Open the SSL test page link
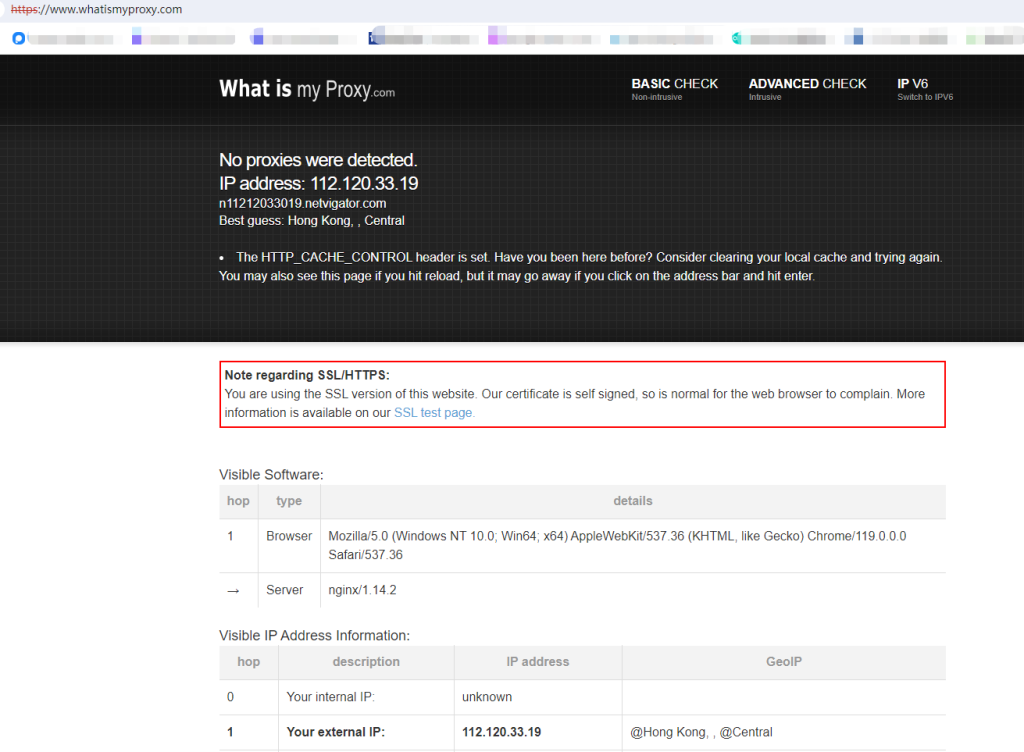The image size is (1024, 752). (x=434, y=412)
